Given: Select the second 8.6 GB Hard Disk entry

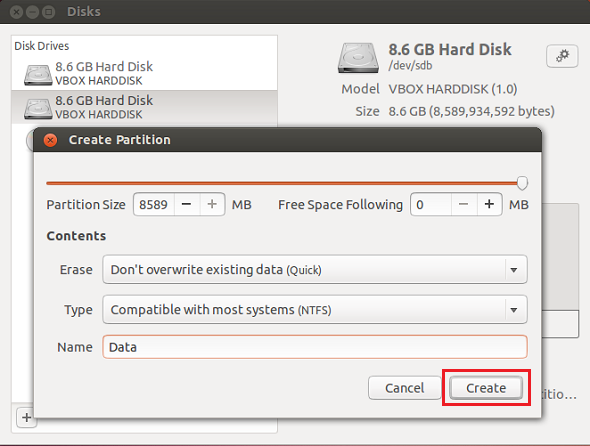Looking at the screenshot, I should click(x=144, y=107).
